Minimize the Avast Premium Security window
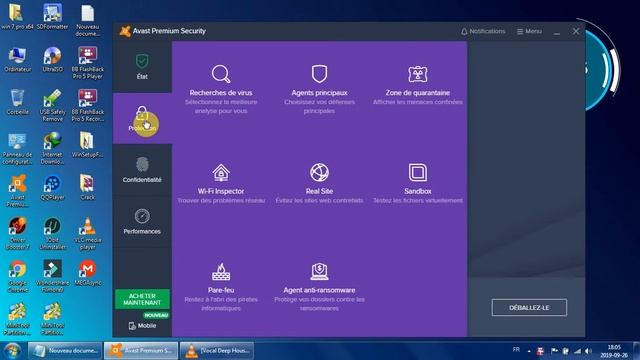 [557, 32]
